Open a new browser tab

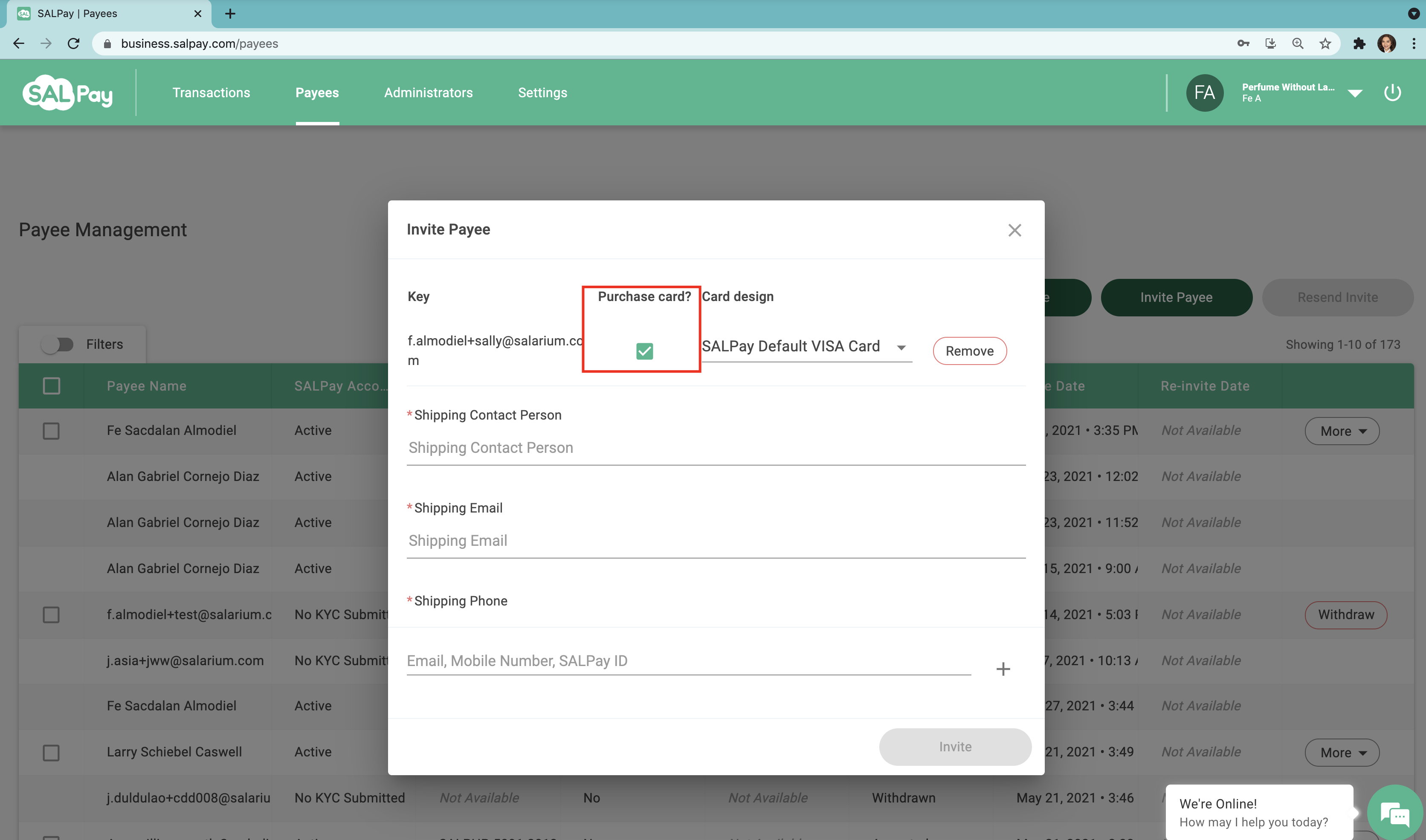[x=230, y=14]
